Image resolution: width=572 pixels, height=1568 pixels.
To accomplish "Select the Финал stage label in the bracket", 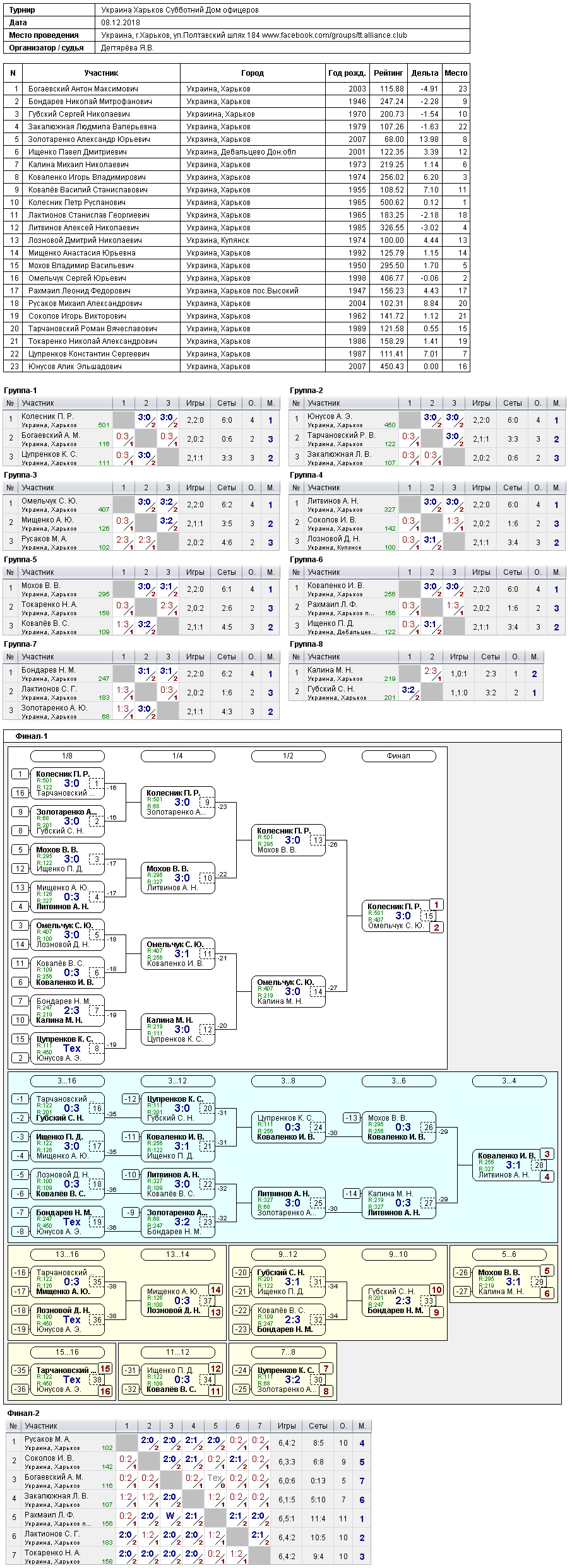I will (398, 756).
